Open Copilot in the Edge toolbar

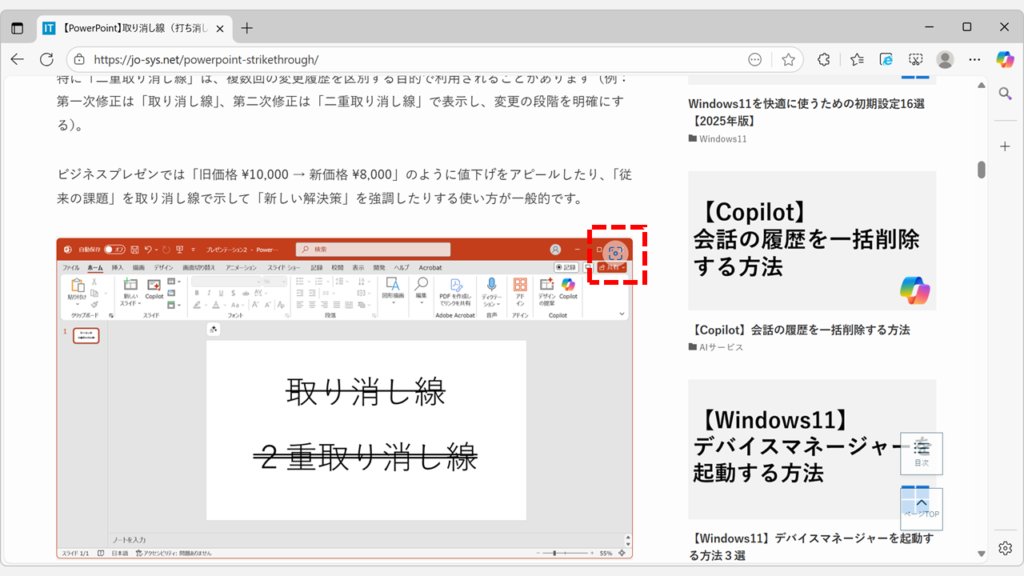pyautogui.click(x=1005, y=59)
